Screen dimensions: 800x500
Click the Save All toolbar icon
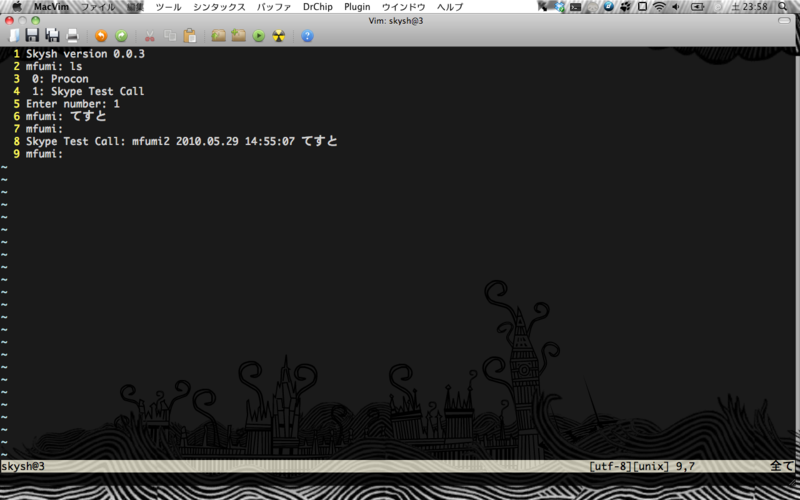click(53, 35)
